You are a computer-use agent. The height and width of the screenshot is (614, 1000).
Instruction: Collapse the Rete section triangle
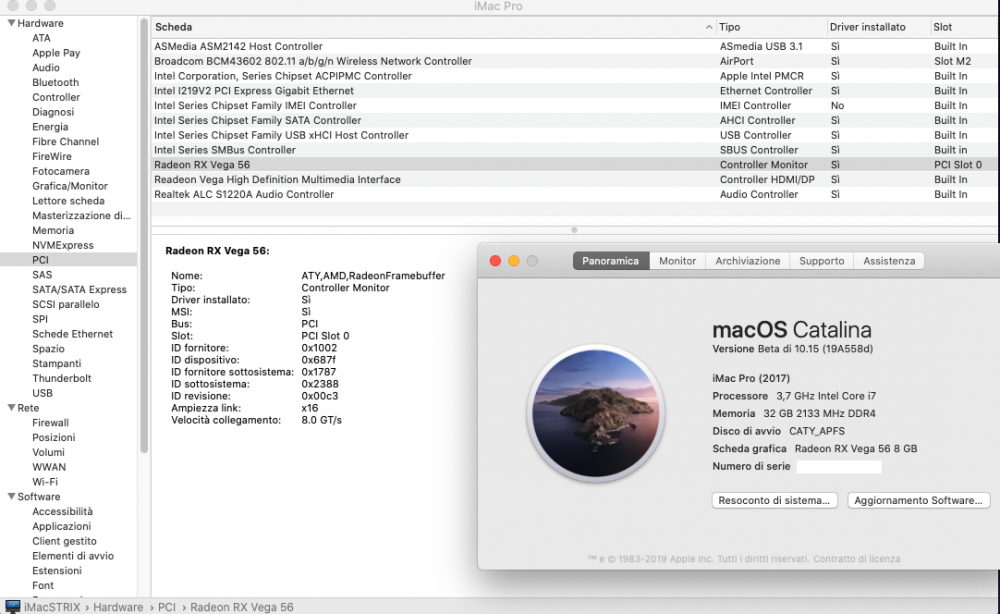(x=11, y=407)
